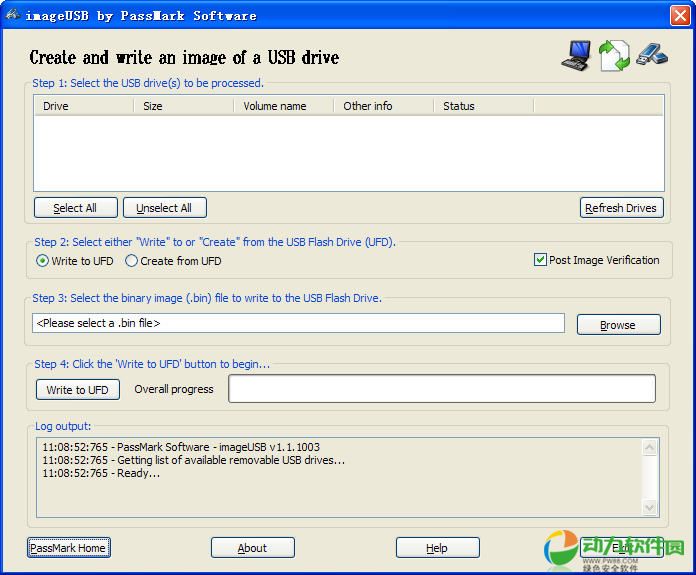This screenshot has width=696, height=575.
Task: Click the imageUSB title bar app icon
Action: [x=13, y=15]
